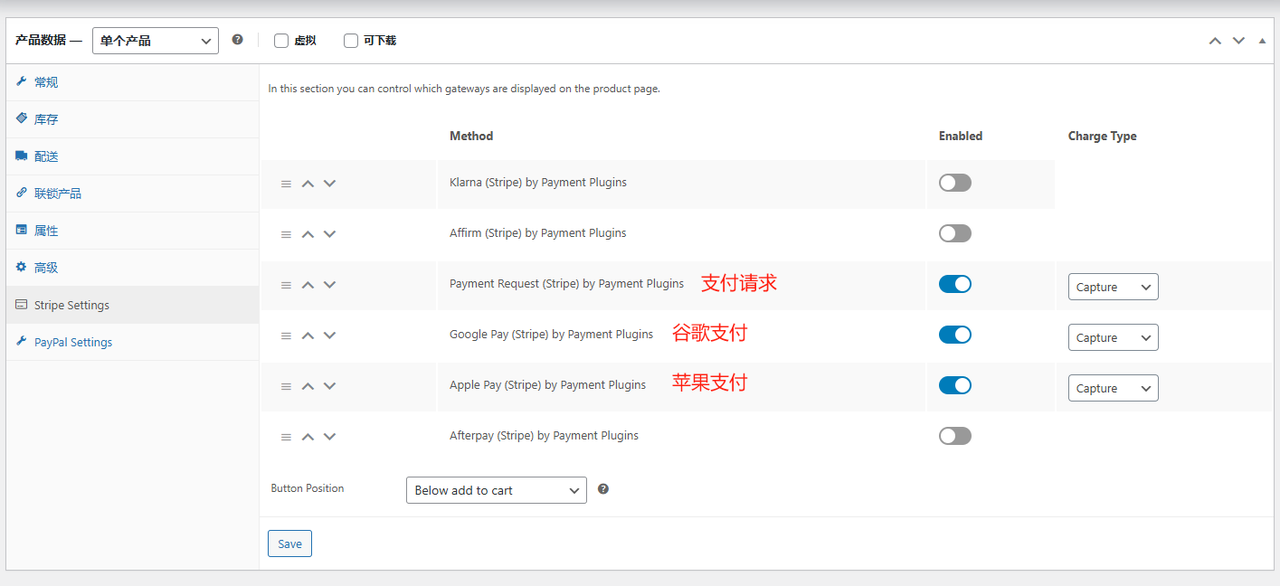The image size is (1280, 586).
Task: Disable Google Pay (Stripe) toggle
Action: coord(955,335)
